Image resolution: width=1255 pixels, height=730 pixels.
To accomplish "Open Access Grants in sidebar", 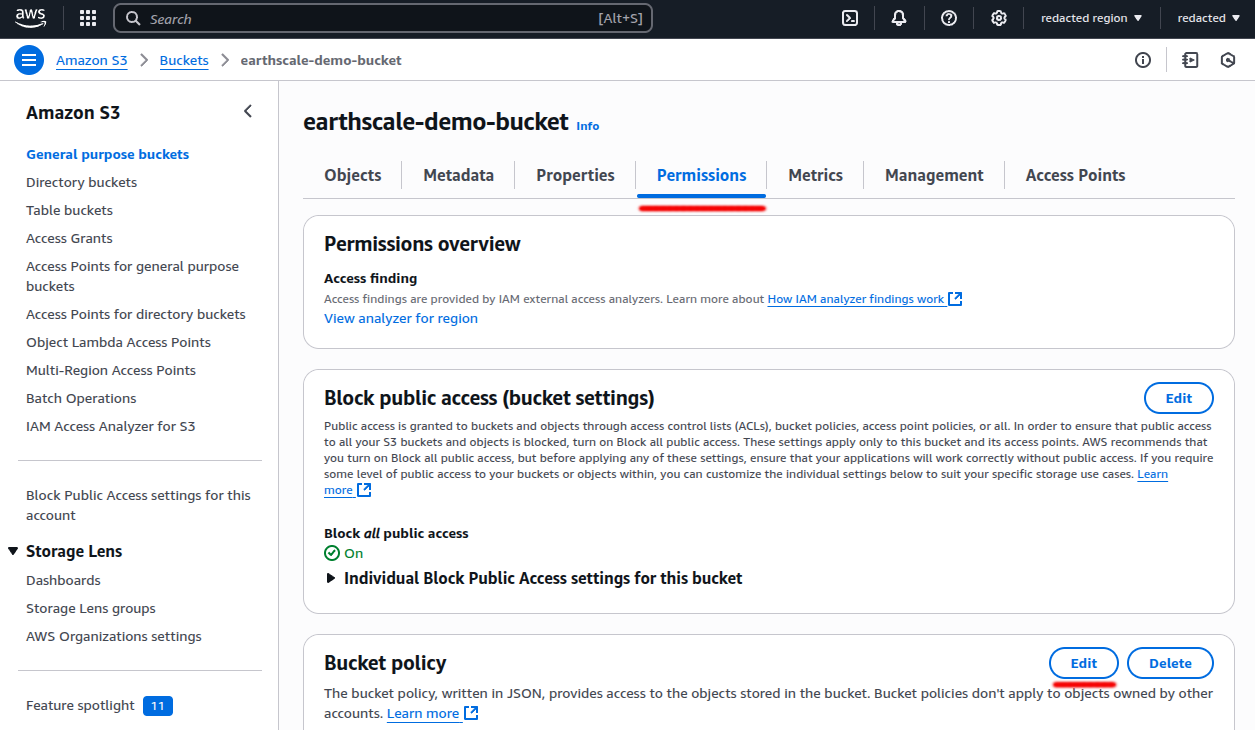I will [x=70, y=238].
